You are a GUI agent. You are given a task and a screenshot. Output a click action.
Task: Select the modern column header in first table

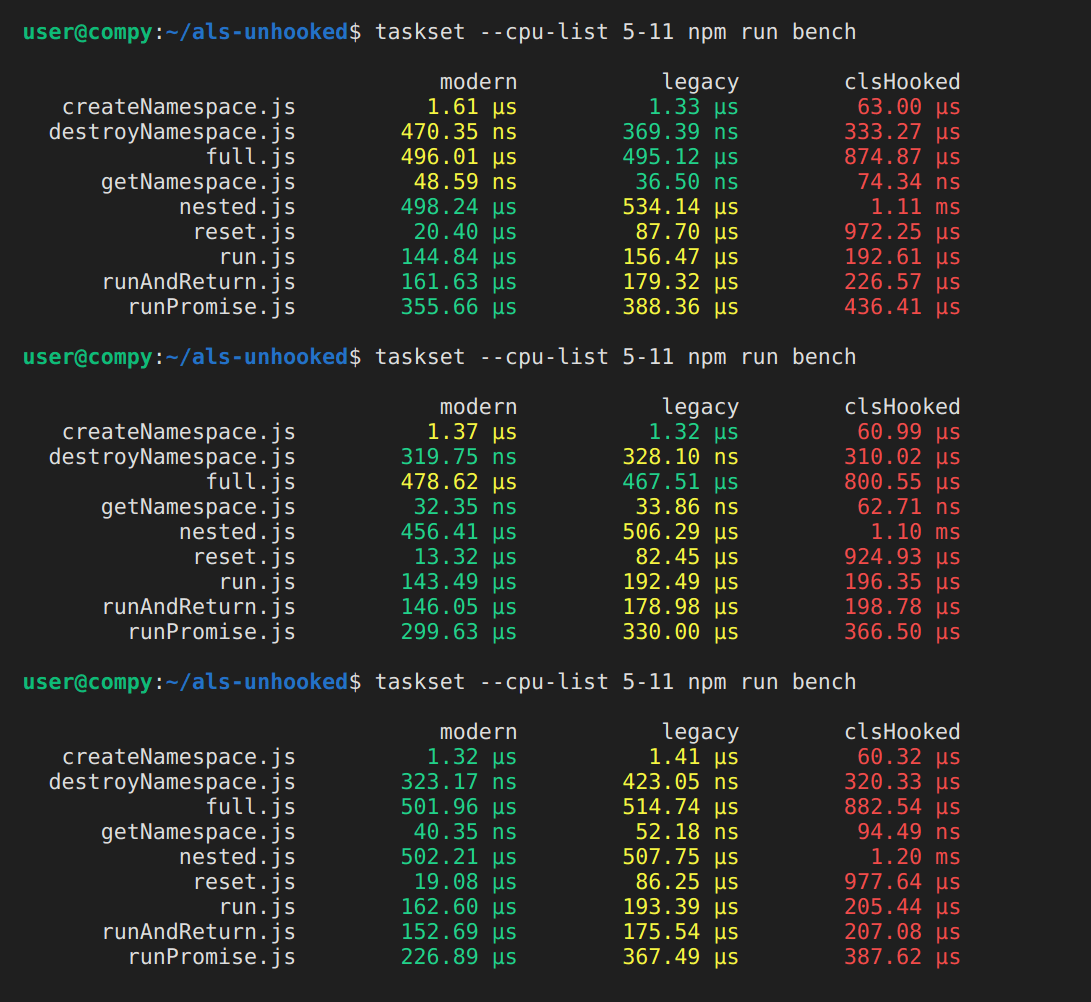click(x=478, y=81)
